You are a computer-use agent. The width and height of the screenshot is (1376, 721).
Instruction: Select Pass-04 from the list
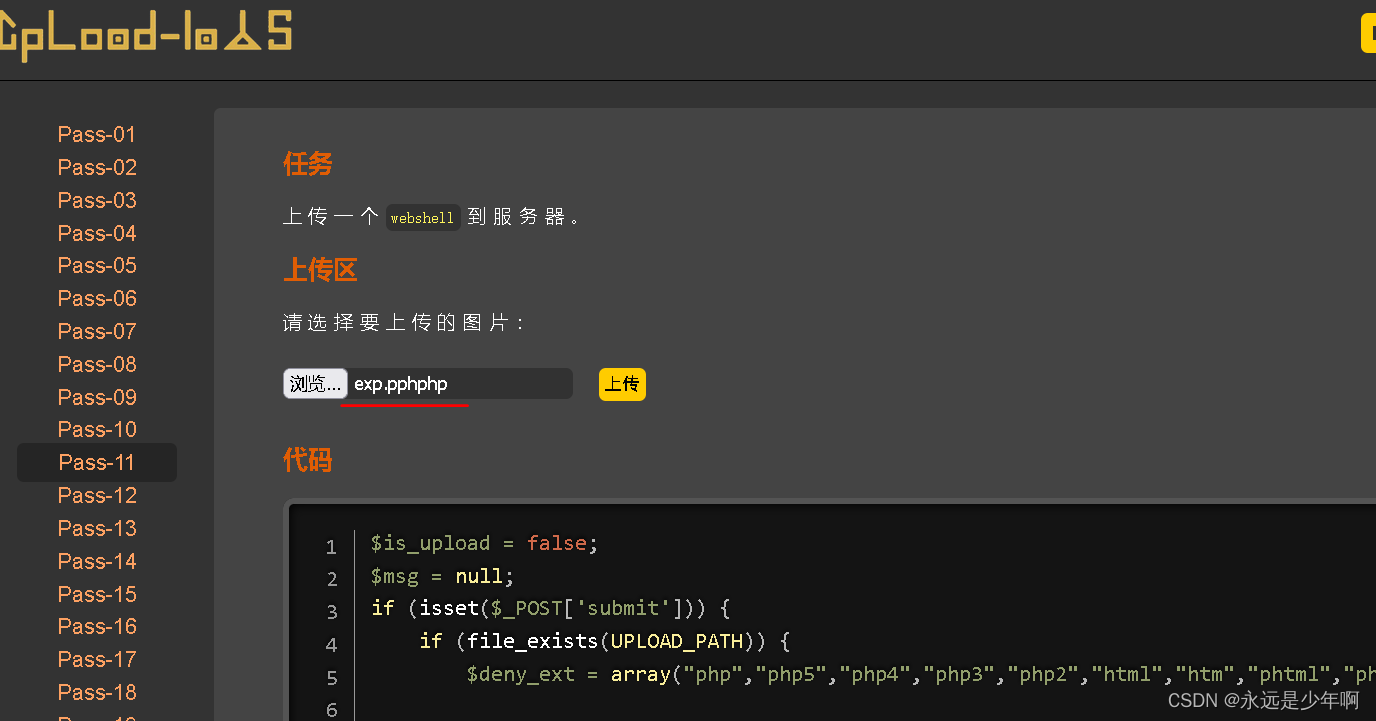click(x=97, y=233)
